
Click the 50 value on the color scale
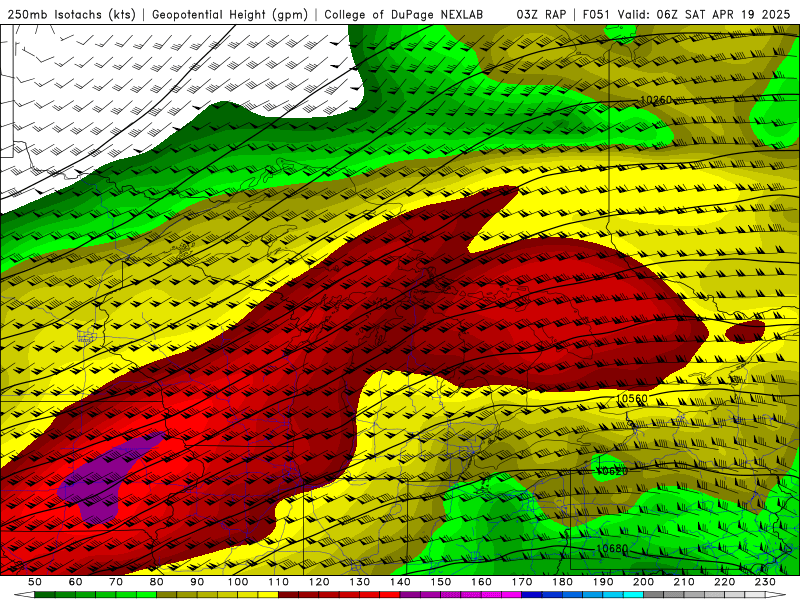(35, 582)
